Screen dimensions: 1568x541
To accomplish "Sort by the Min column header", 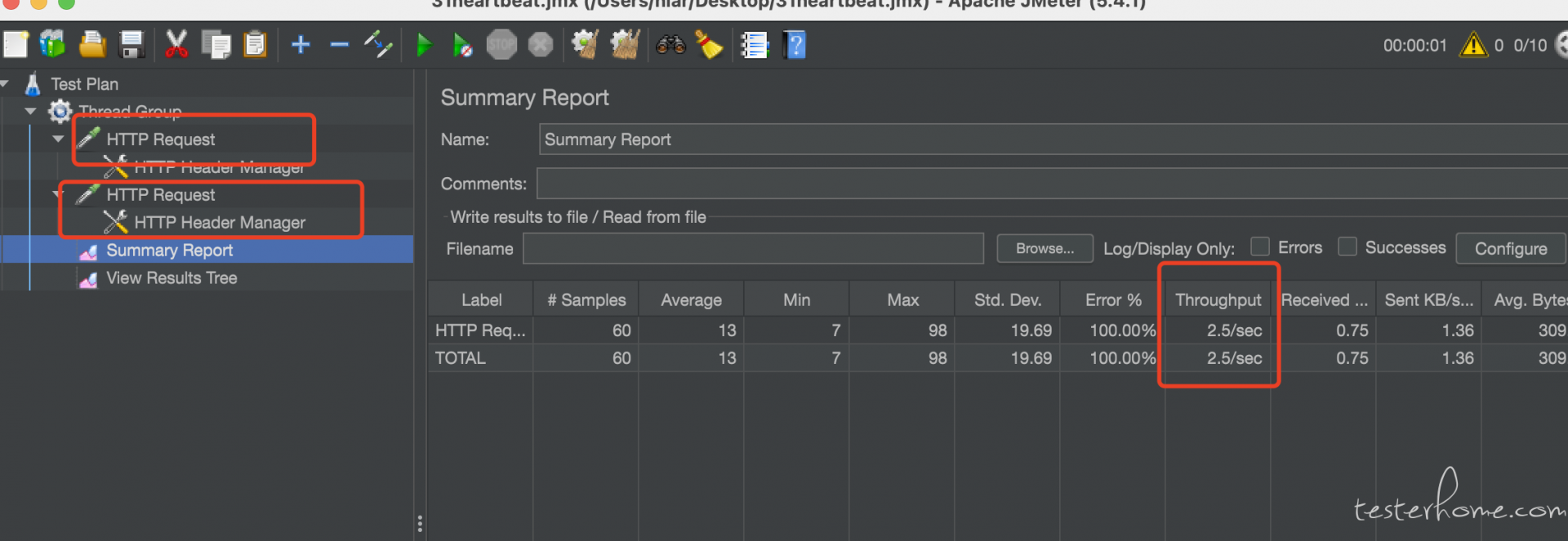I will point(796,300).
